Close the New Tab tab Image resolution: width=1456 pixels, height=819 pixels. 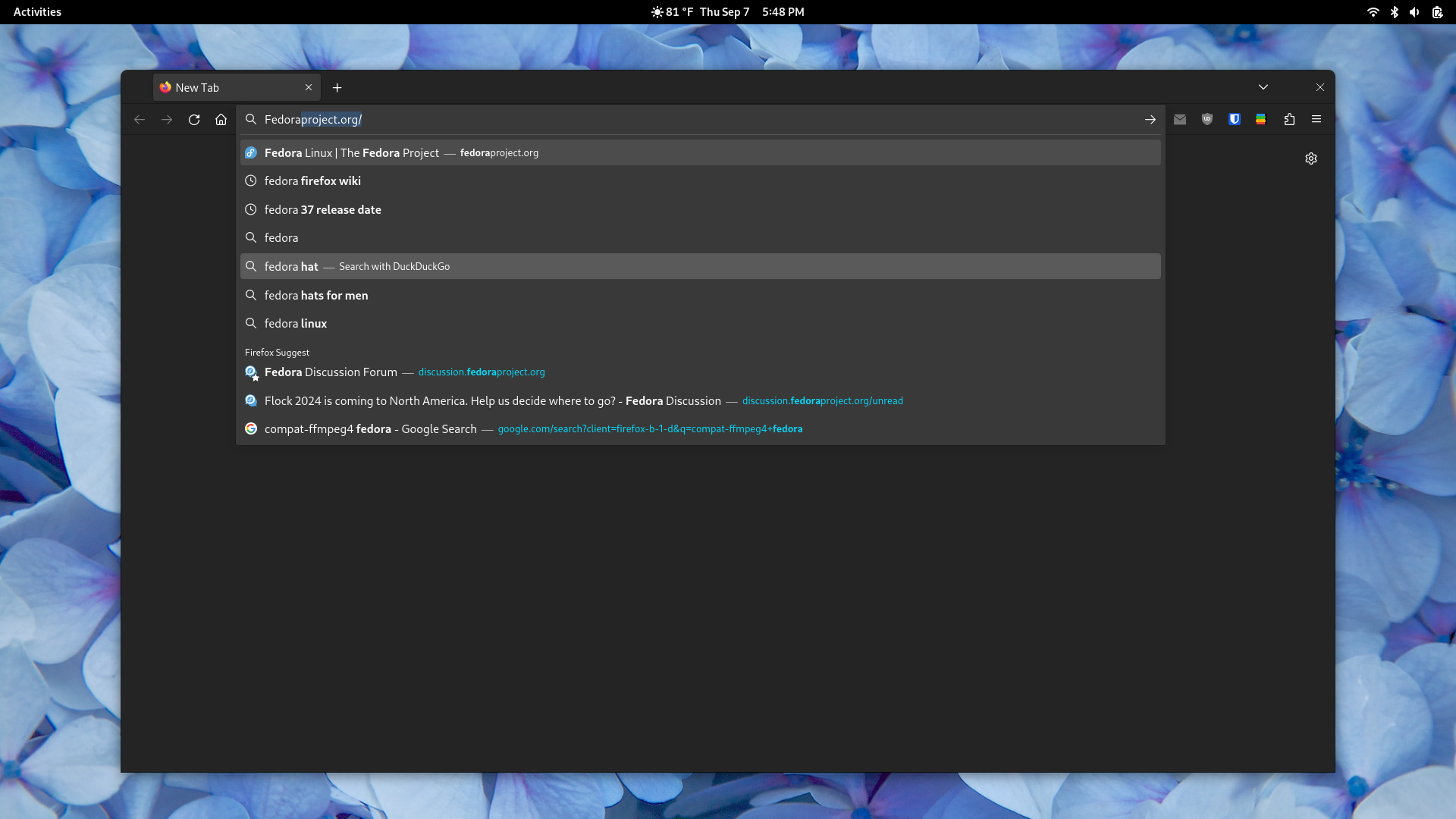(309, 87)
